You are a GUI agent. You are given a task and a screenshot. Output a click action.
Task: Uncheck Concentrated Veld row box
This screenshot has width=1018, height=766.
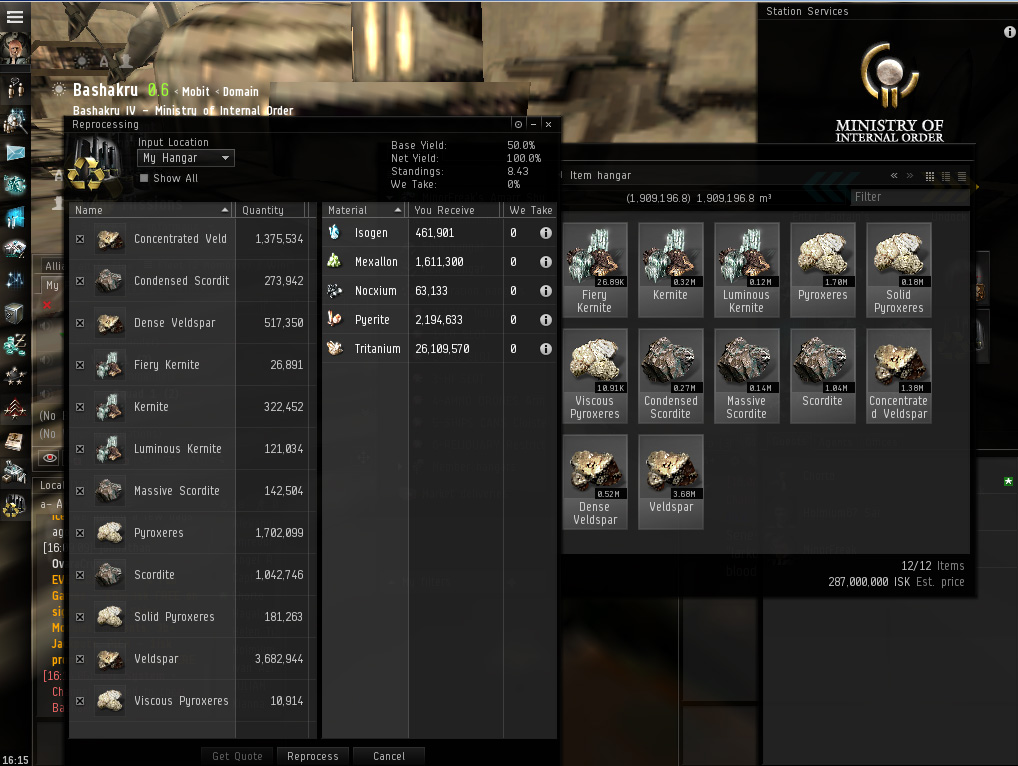coord(80,239)
